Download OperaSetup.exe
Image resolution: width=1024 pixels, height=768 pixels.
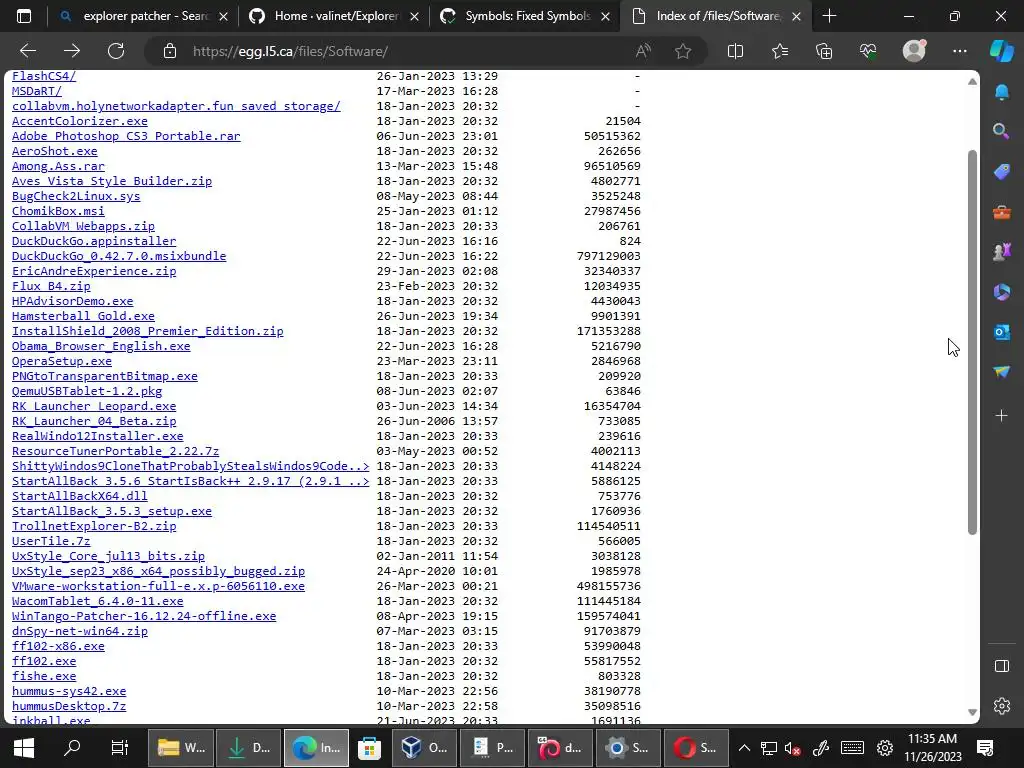click(x=61, y=361)
